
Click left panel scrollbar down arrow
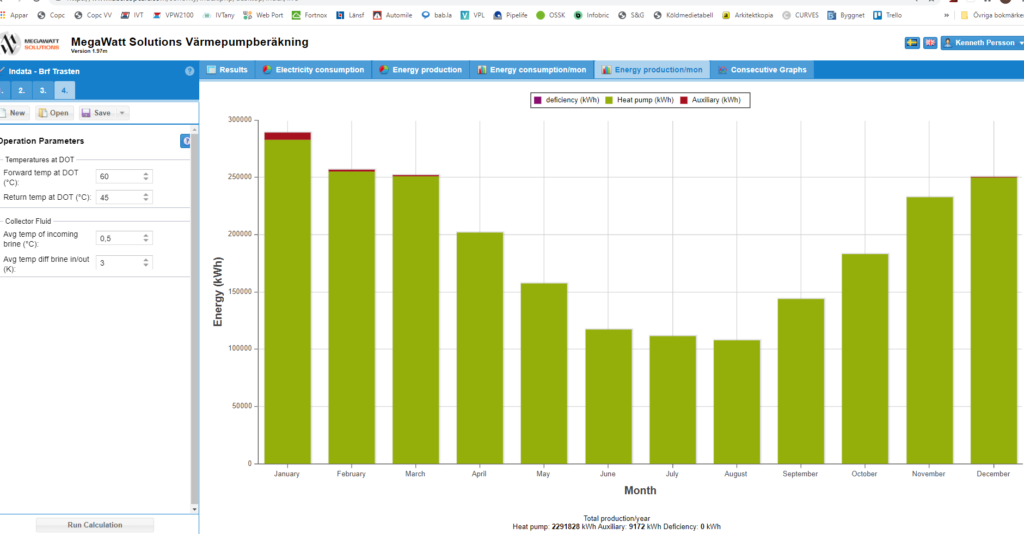click(x=194, y=509)
